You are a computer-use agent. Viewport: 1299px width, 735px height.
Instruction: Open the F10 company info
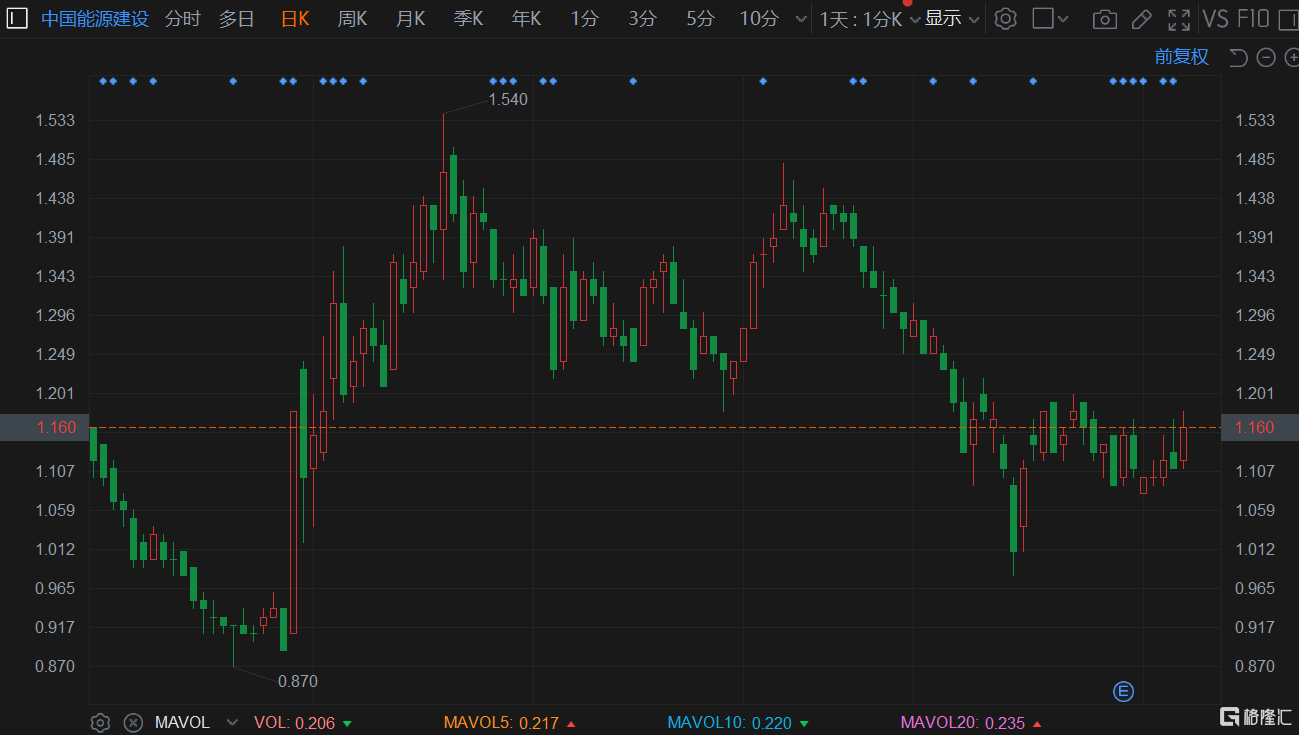[1253, 19]
